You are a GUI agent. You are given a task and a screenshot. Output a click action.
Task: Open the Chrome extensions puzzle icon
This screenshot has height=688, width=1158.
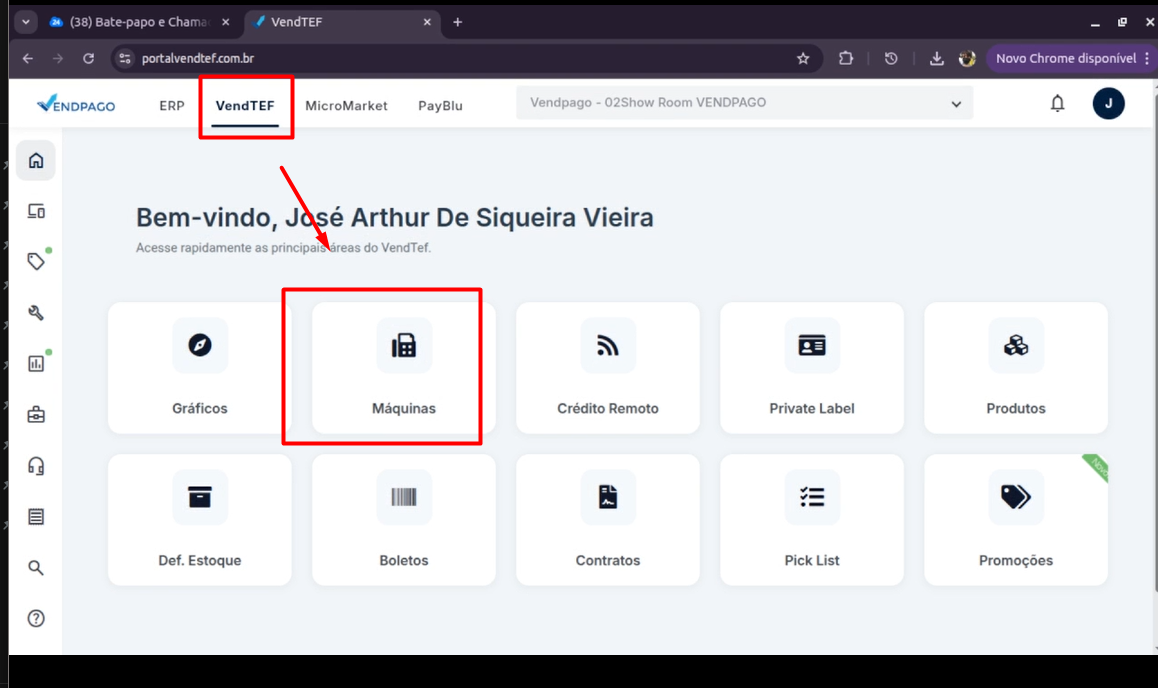(846, 58)
